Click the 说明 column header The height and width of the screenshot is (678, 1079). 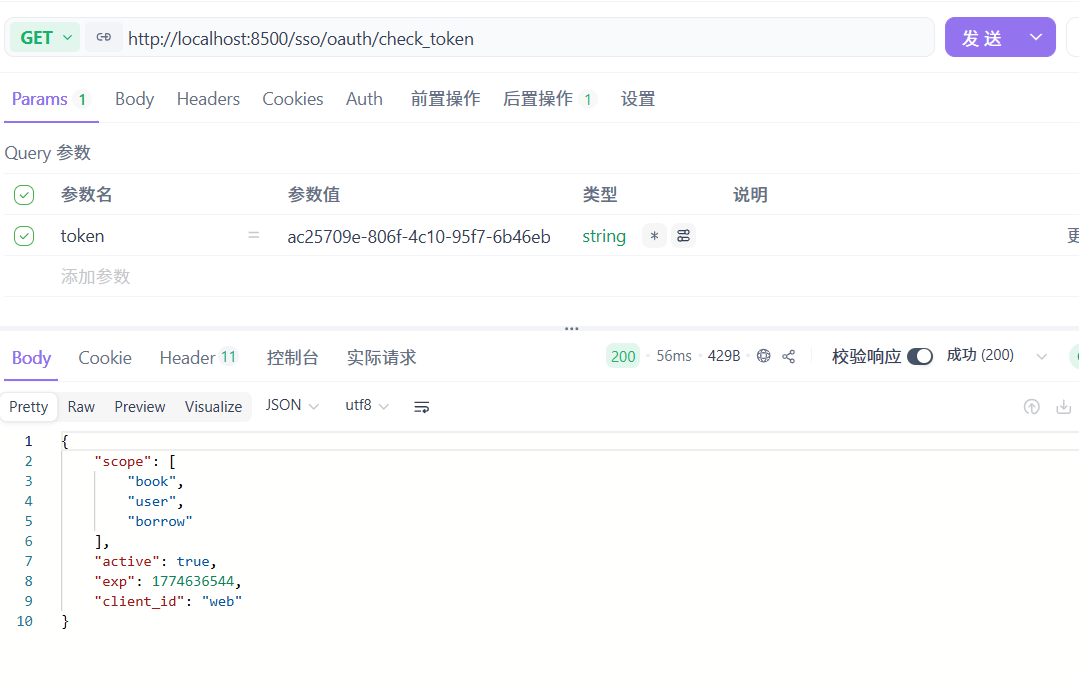click(x=750, y=195)
